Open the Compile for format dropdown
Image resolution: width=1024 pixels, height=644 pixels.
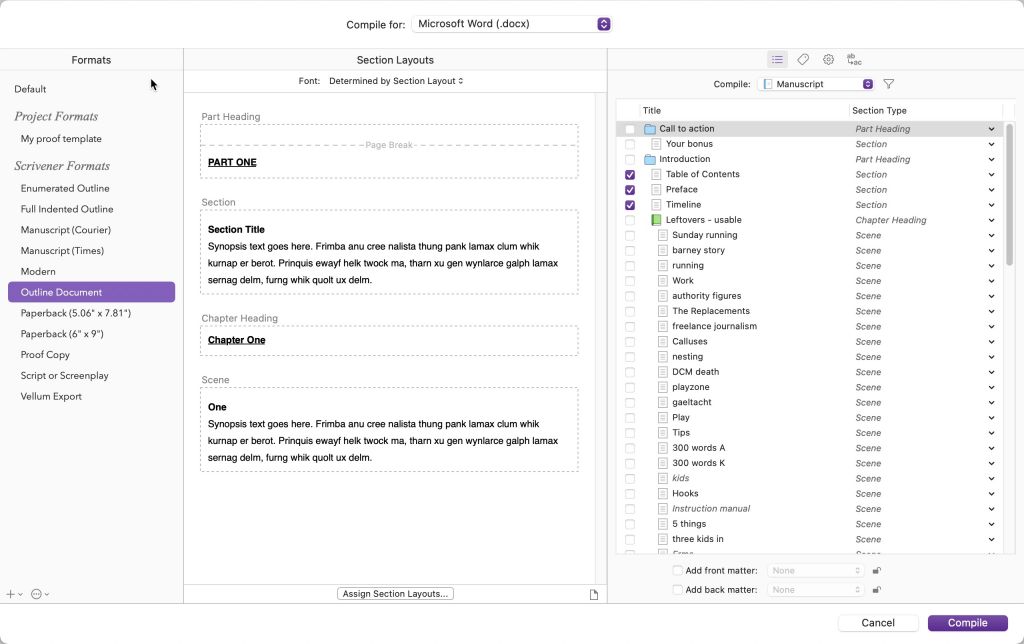pyautogui.click(x=511, y=23)
